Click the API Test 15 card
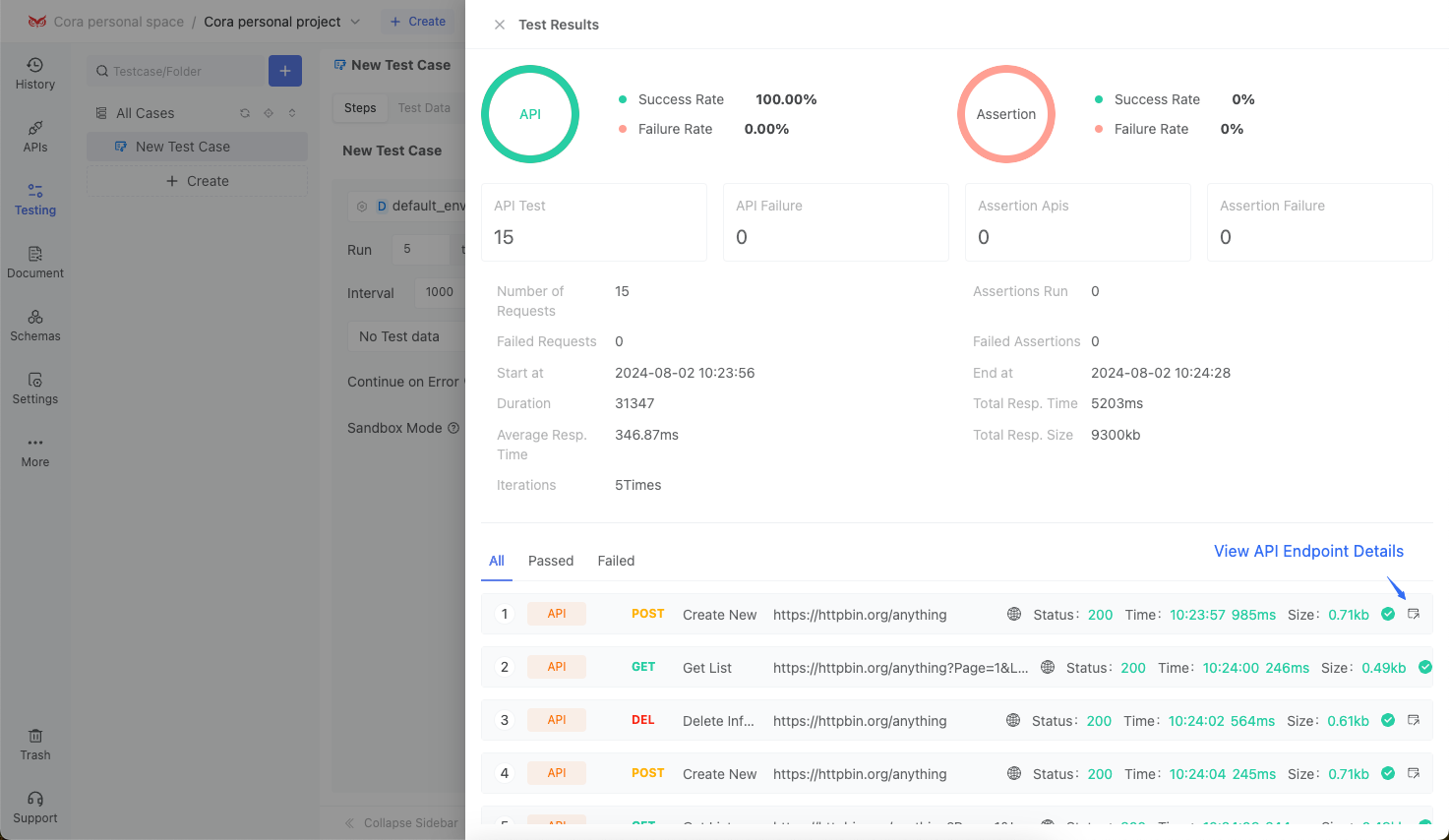This screenshot has width=1449, height=840. pyautogui.click(x=594, y=222)
